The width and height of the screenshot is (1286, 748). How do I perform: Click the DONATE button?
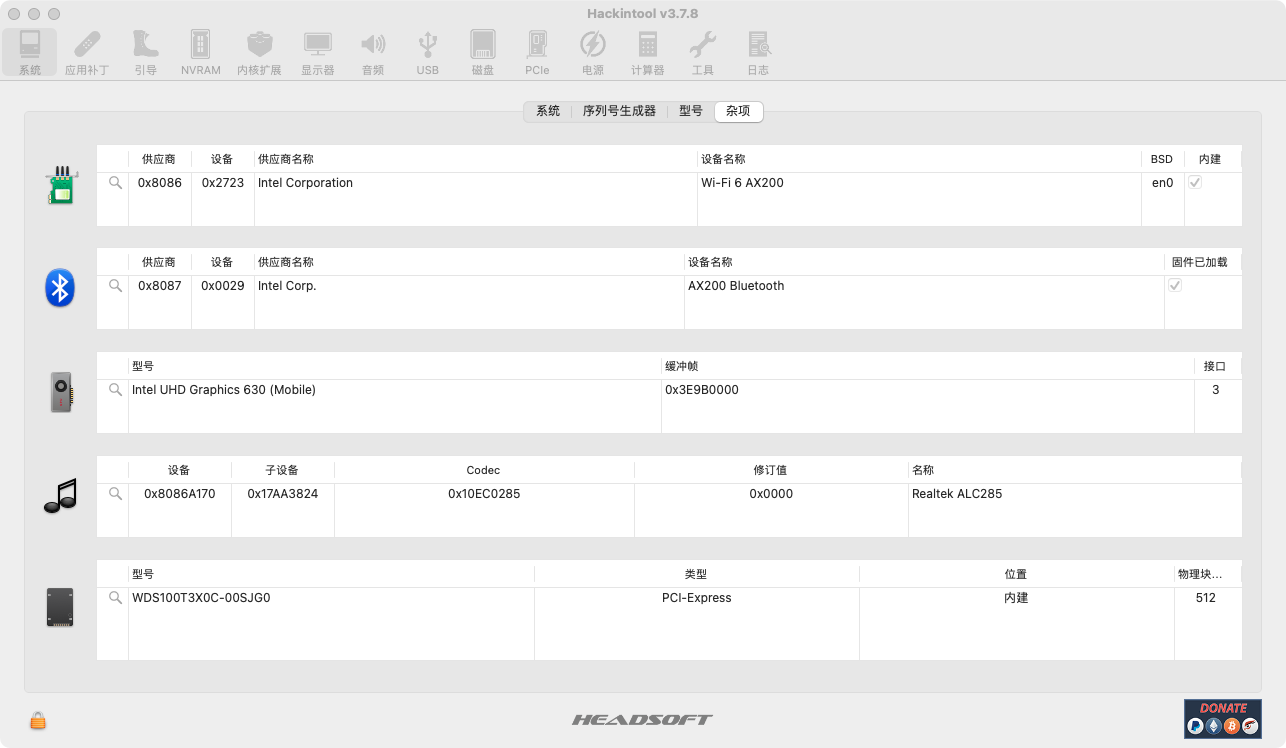[1222, 718]
